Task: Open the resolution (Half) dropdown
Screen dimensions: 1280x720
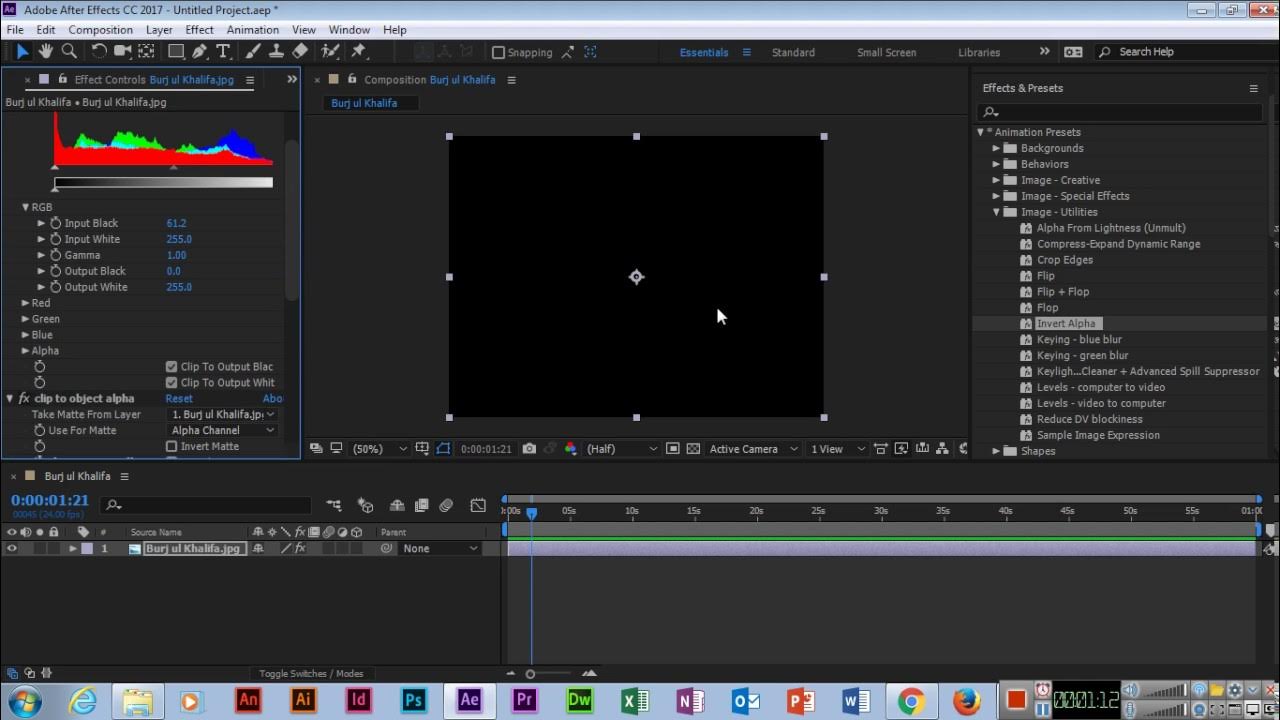Action: (622, 449)
